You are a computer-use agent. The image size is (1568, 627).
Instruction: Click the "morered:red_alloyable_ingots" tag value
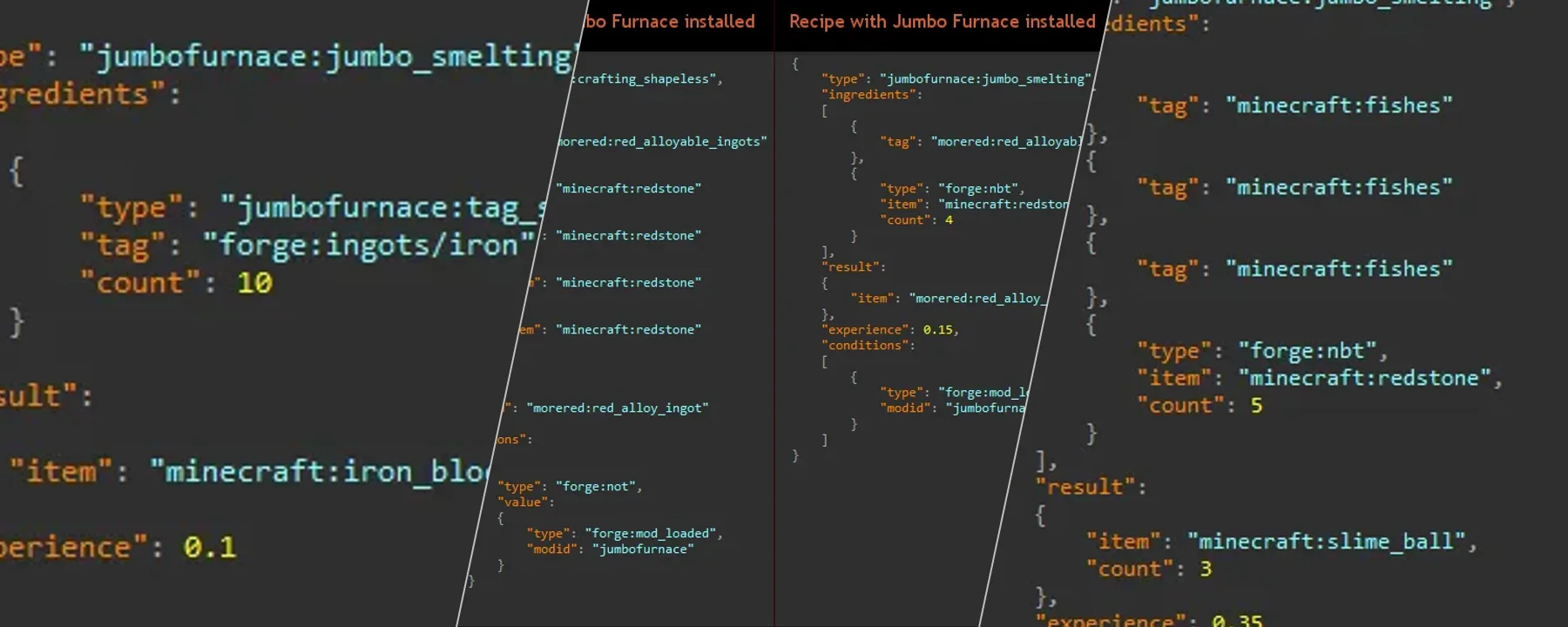coord(662,141)
